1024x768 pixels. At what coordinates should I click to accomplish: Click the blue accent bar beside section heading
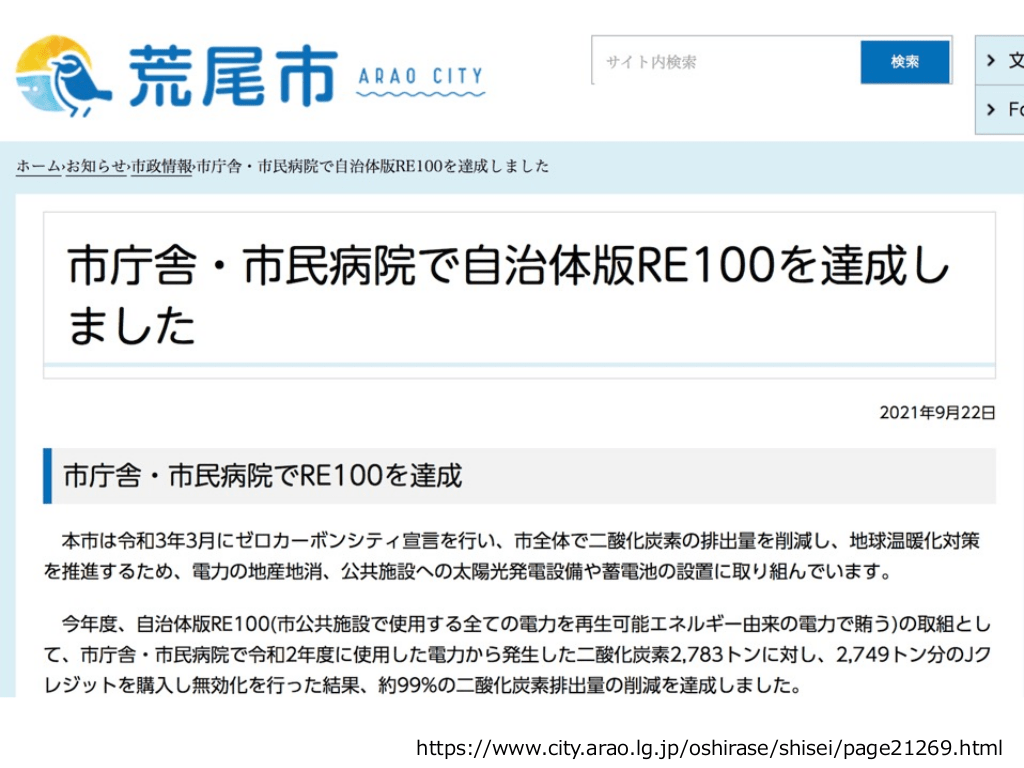pos(47,476)
